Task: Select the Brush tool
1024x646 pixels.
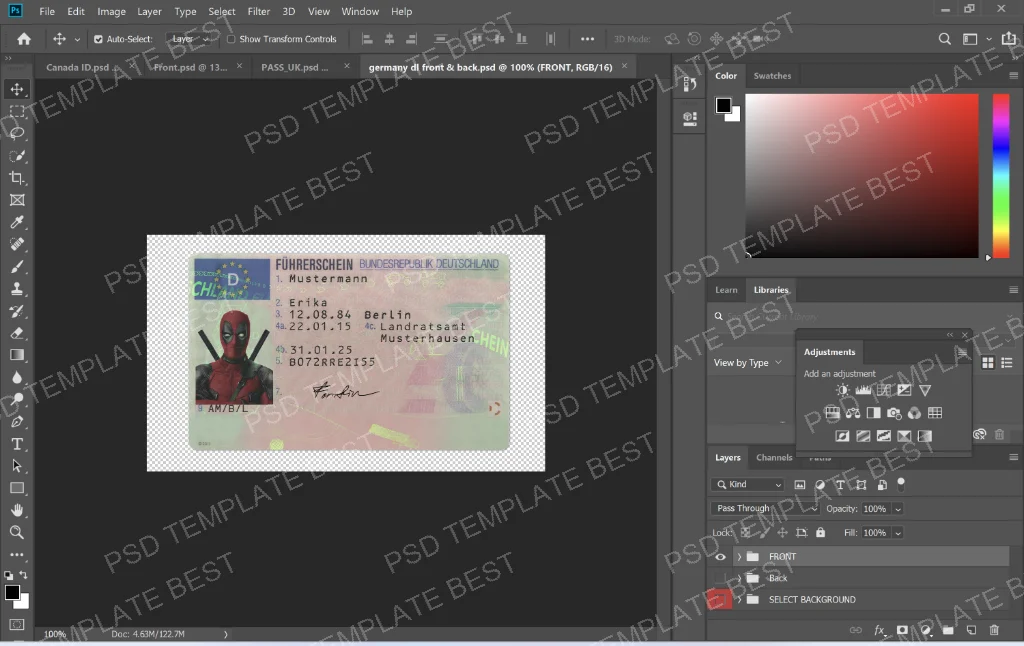Action: pos(17,266)
